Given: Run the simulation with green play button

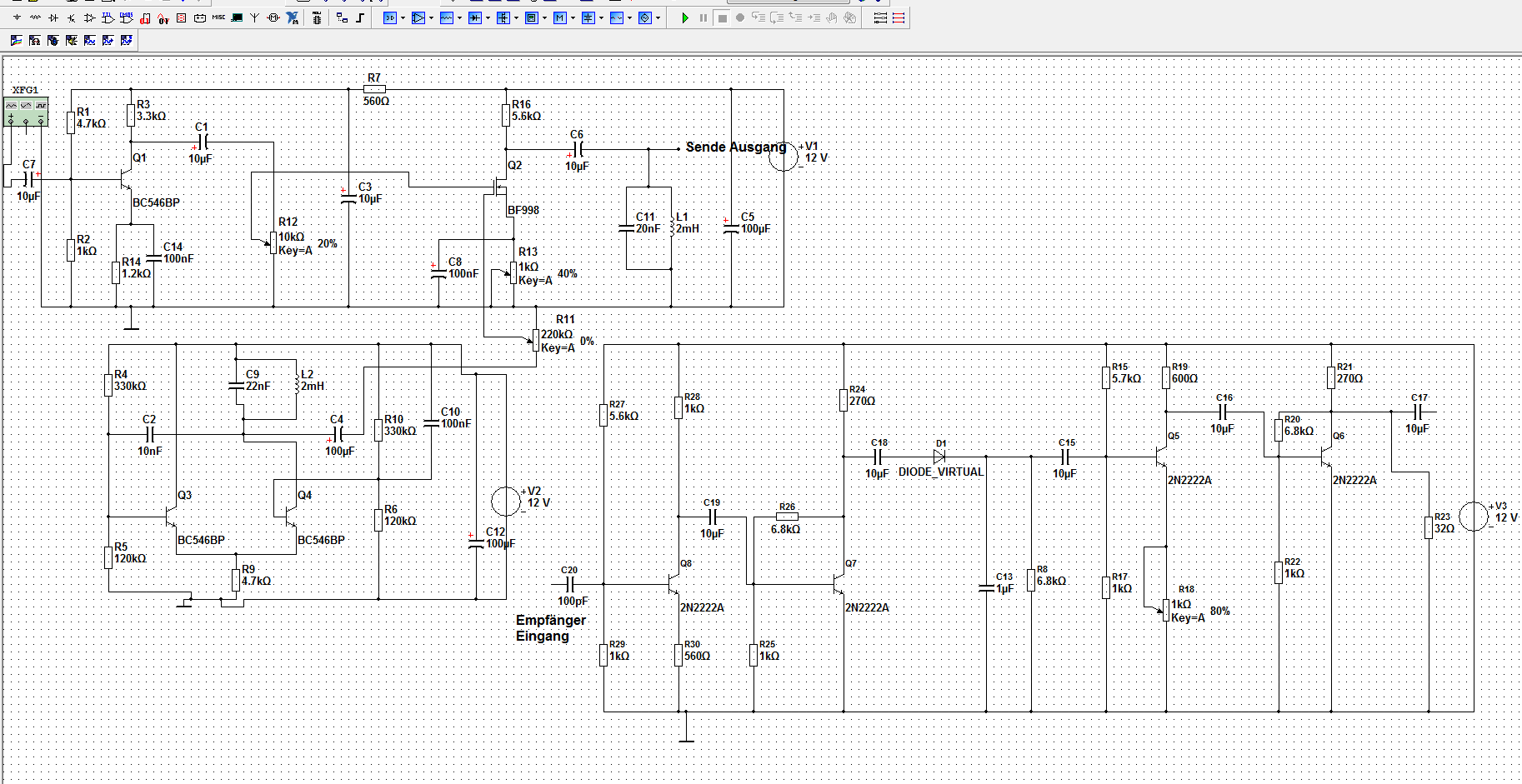Looking at the screenshot, I should [685, 17].
